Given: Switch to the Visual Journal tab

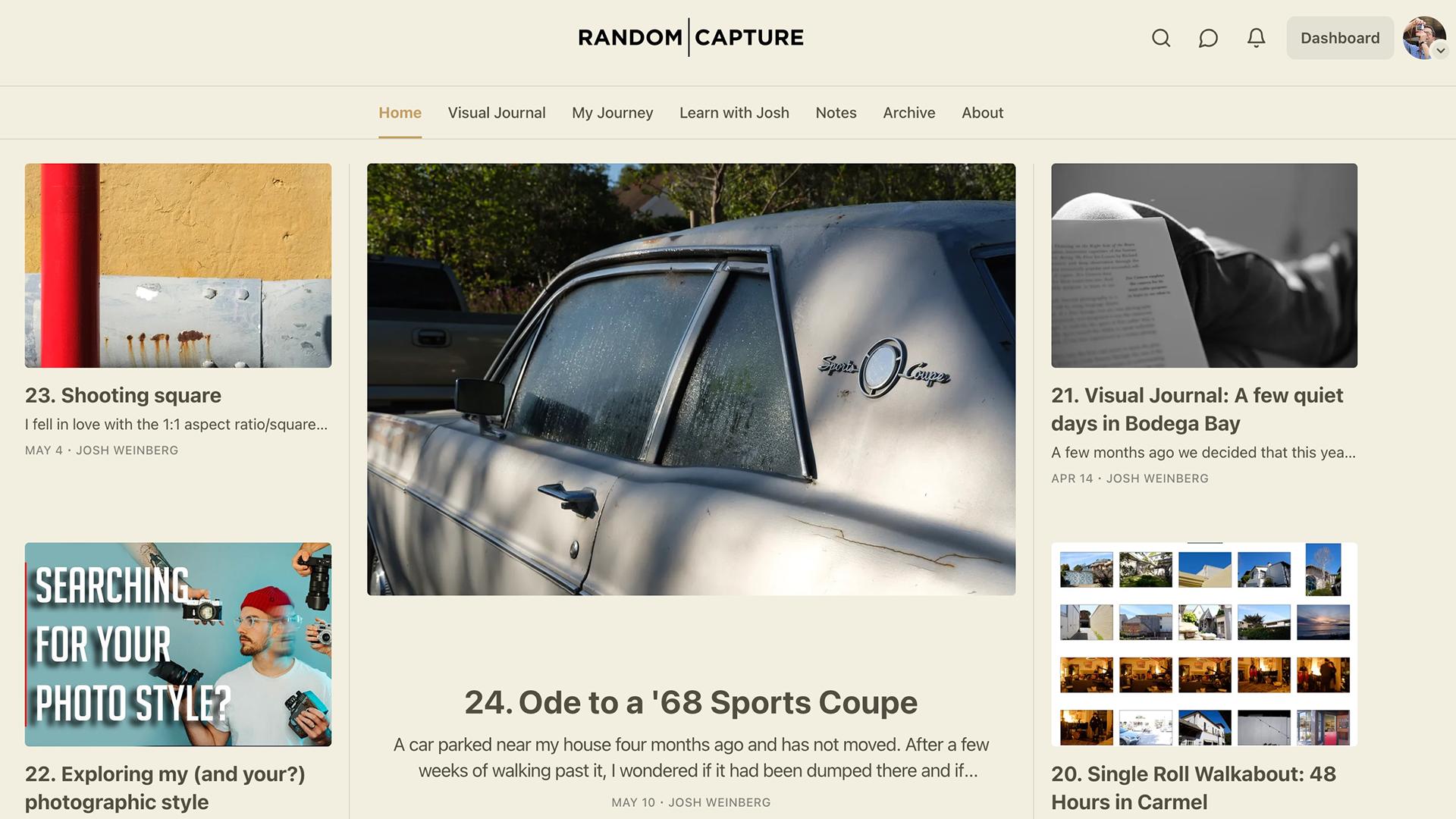Looking at the screenshot, I should click(497, 113).
